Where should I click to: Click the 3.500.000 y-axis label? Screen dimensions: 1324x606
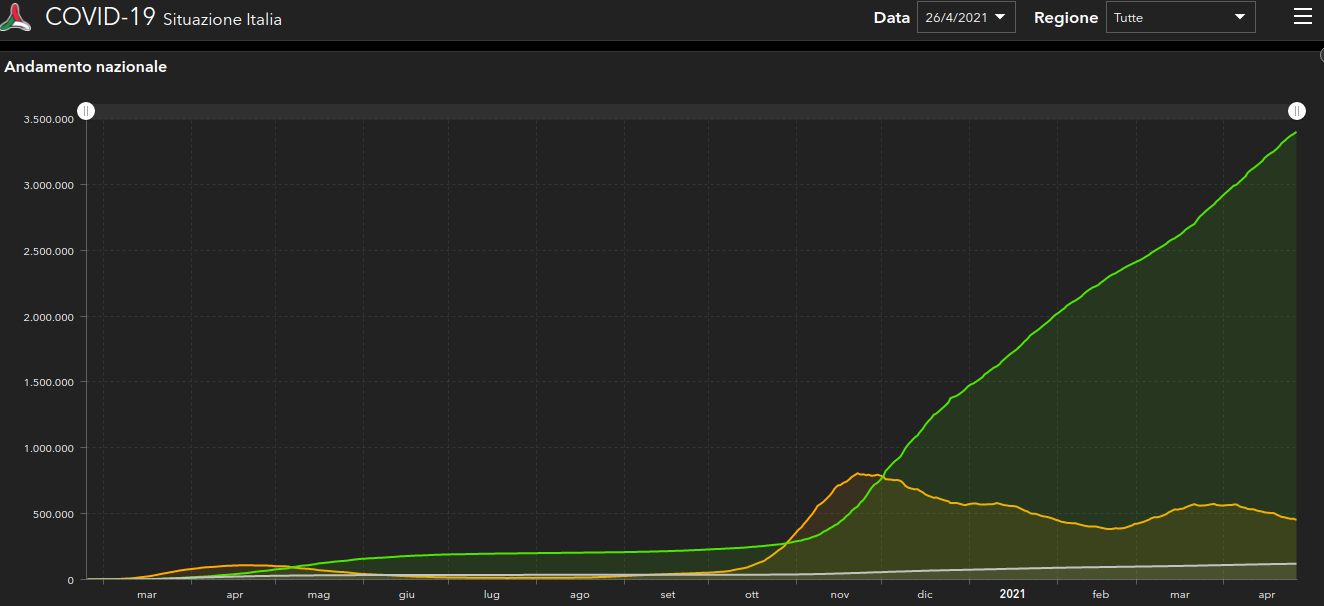coord(50,119)
